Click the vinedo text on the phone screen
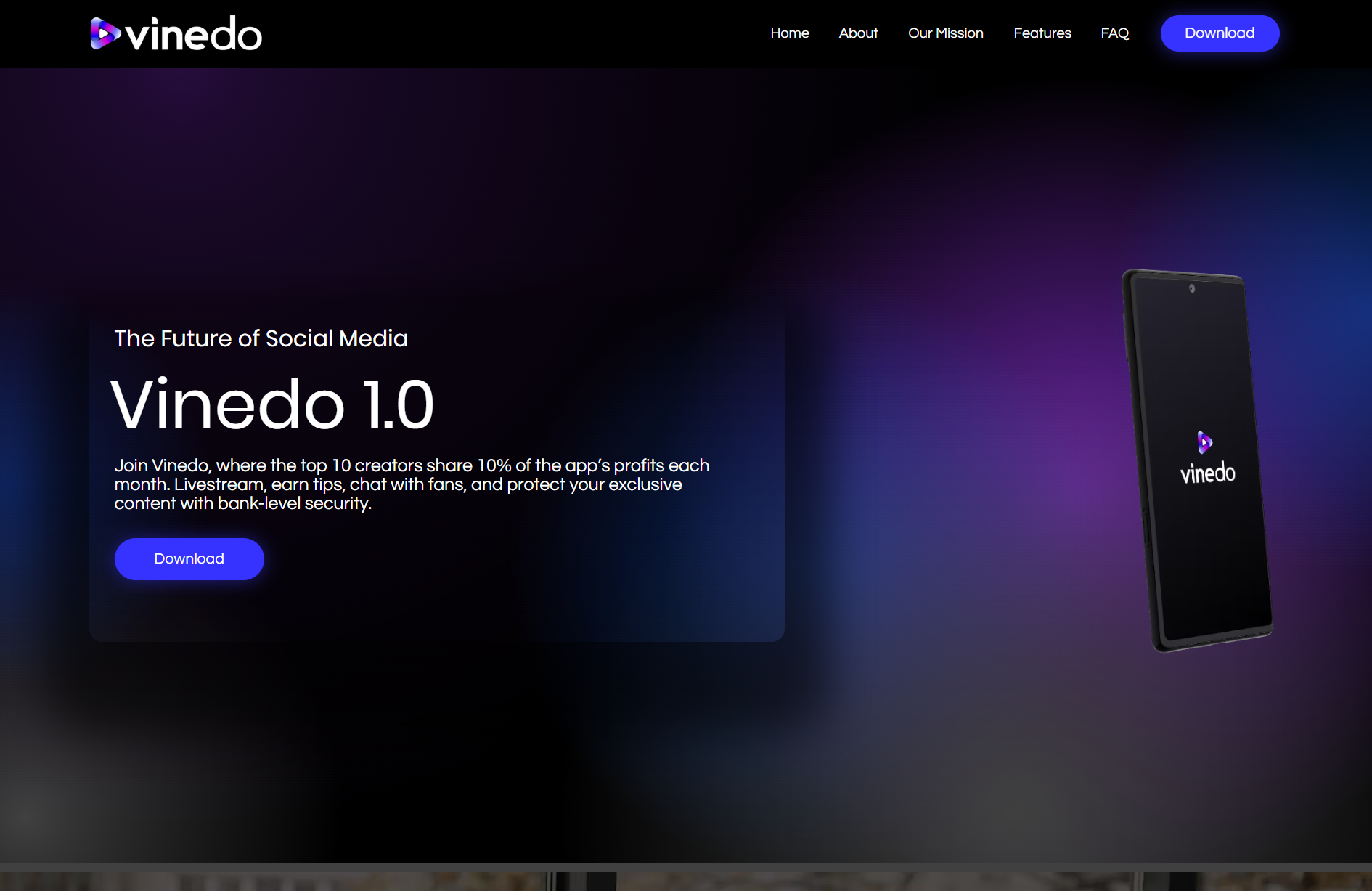 (x=1207, y=473)
